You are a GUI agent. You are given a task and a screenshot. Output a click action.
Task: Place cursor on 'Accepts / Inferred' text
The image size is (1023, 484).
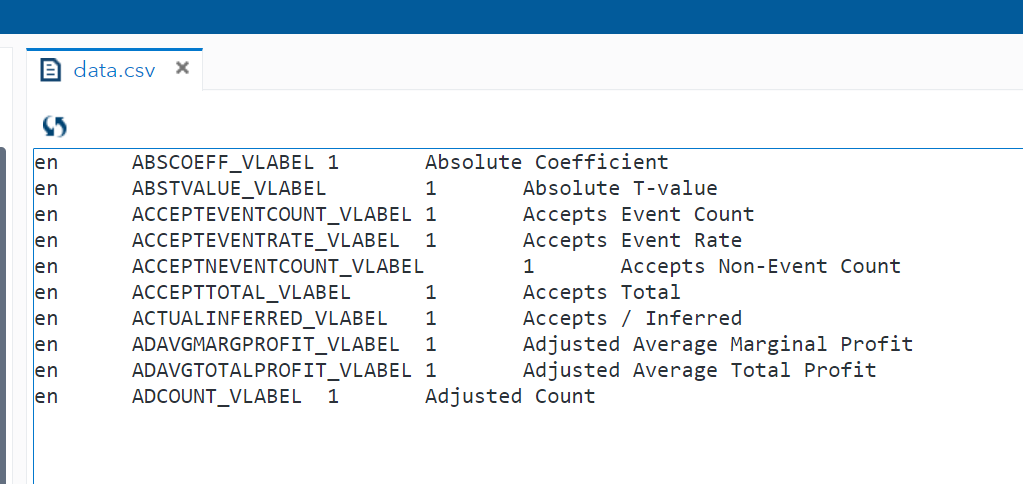coord(632,318)
